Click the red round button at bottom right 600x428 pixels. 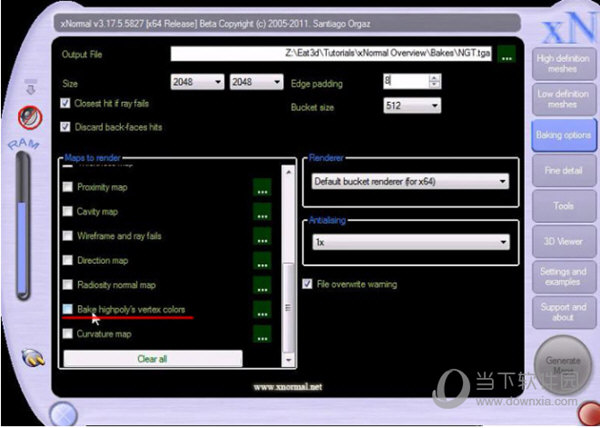[589, 414]
